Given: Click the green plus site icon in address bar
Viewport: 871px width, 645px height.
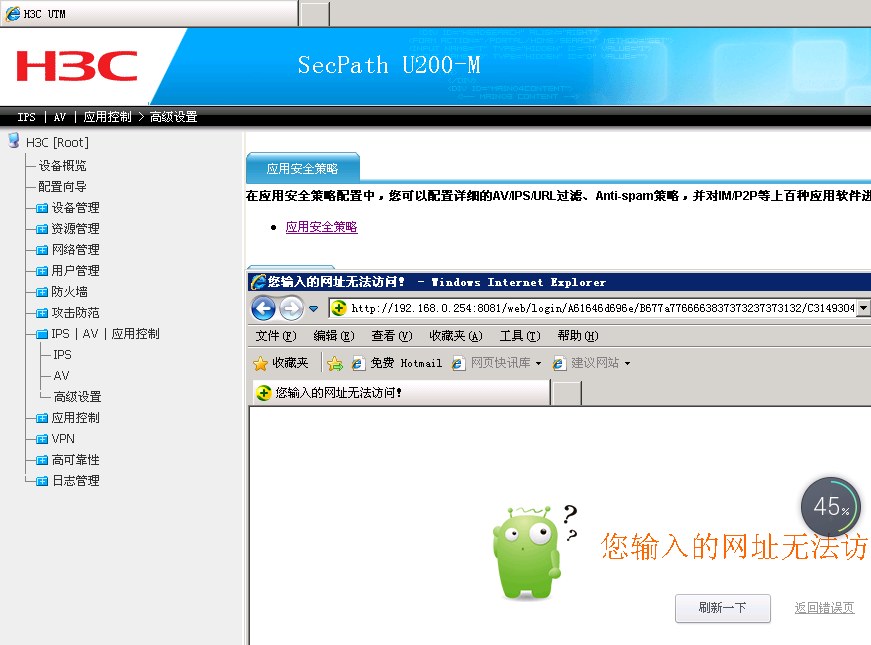Looking at the screenshot, I should (339, 308).
